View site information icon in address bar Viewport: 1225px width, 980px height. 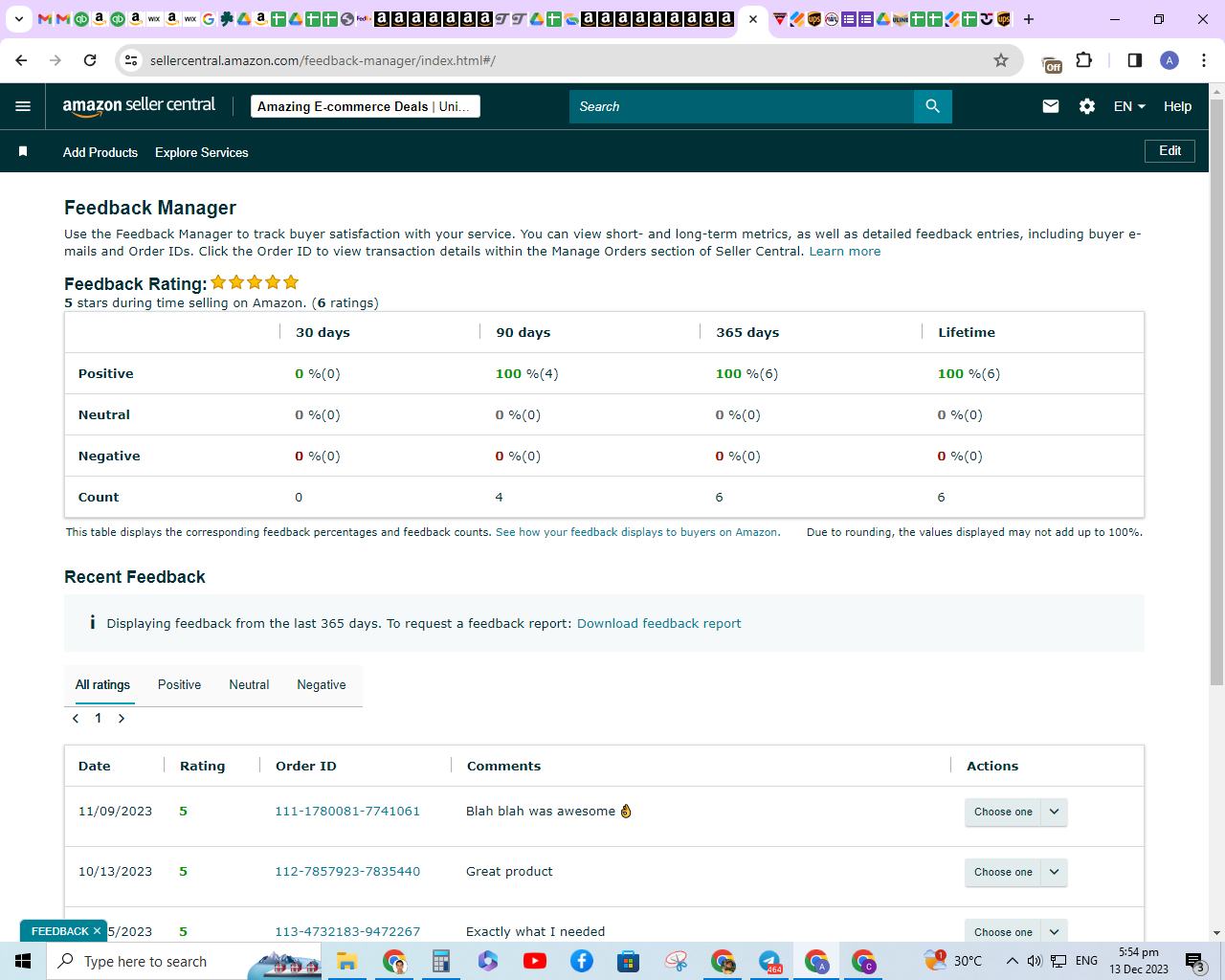click(x=132, y=60)
